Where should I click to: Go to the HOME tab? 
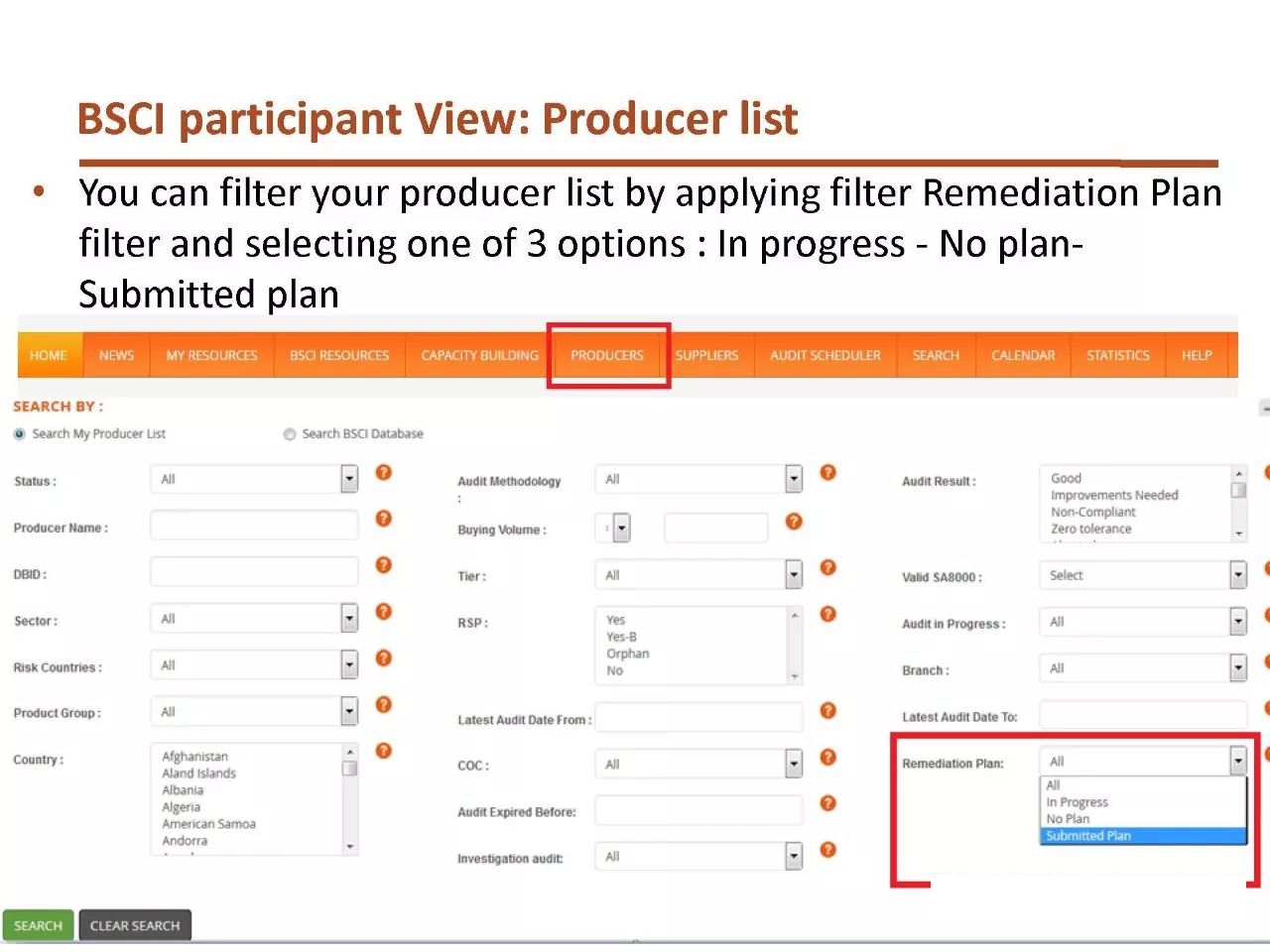(49, 355)
